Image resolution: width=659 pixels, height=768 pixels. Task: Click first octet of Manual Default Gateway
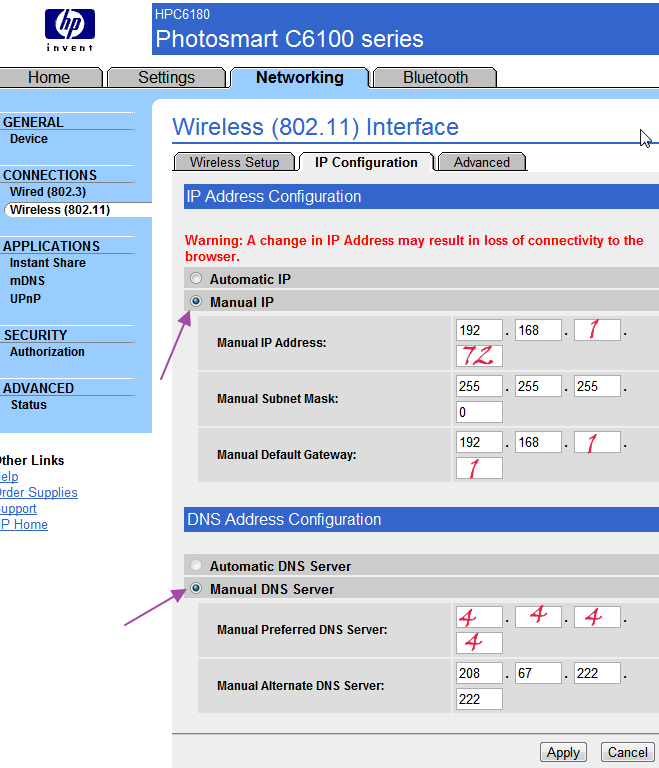coord(479,442)
